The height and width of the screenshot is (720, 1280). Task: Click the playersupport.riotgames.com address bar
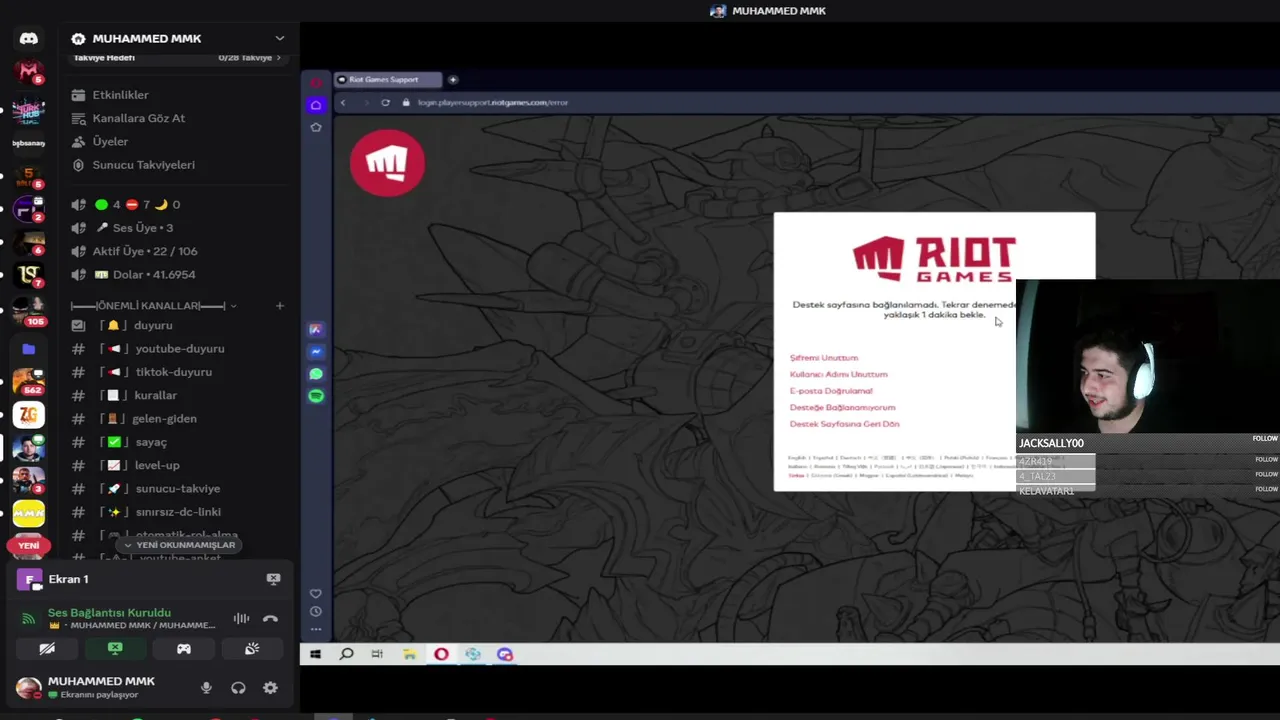[492, 102]
